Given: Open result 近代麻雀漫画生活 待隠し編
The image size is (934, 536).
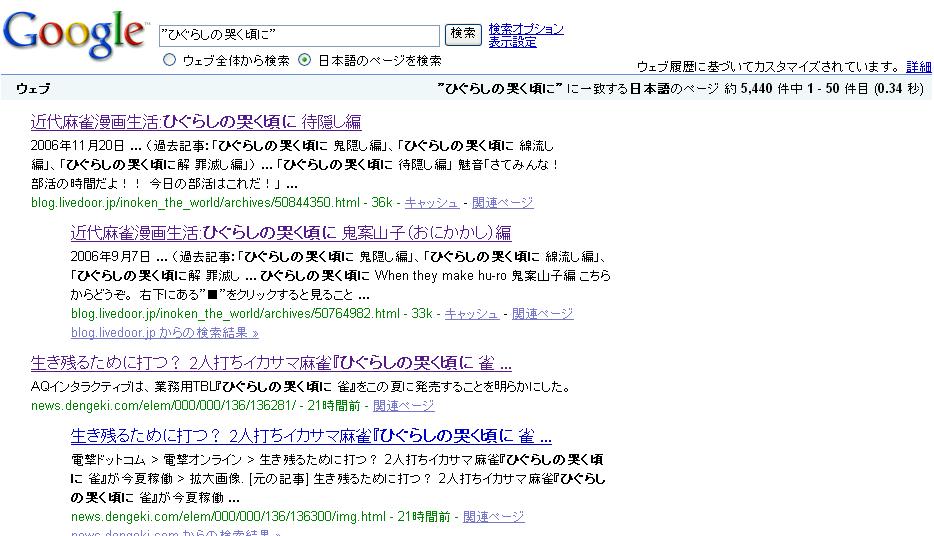Looking at the screenshot, I should point(196,122).
